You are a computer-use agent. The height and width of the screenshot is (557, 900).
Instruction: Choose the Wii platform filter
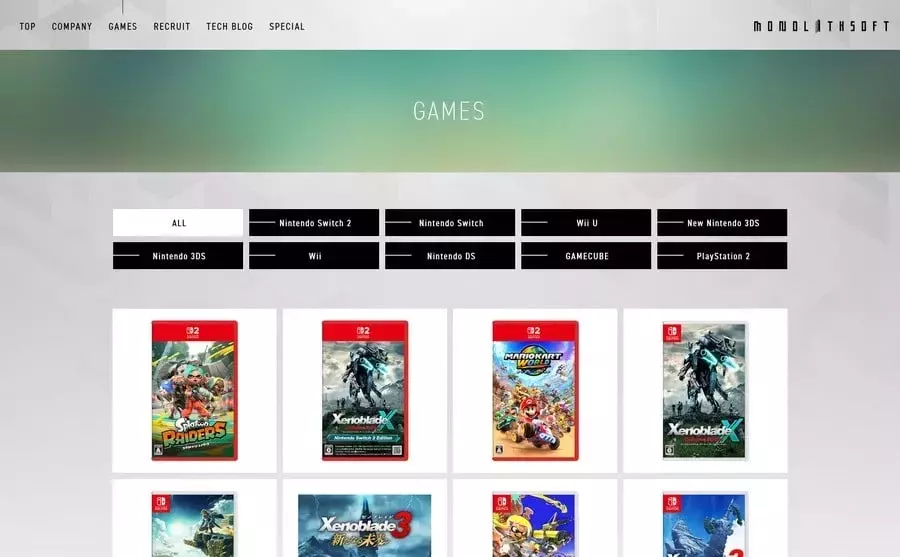tap(314, 256)
